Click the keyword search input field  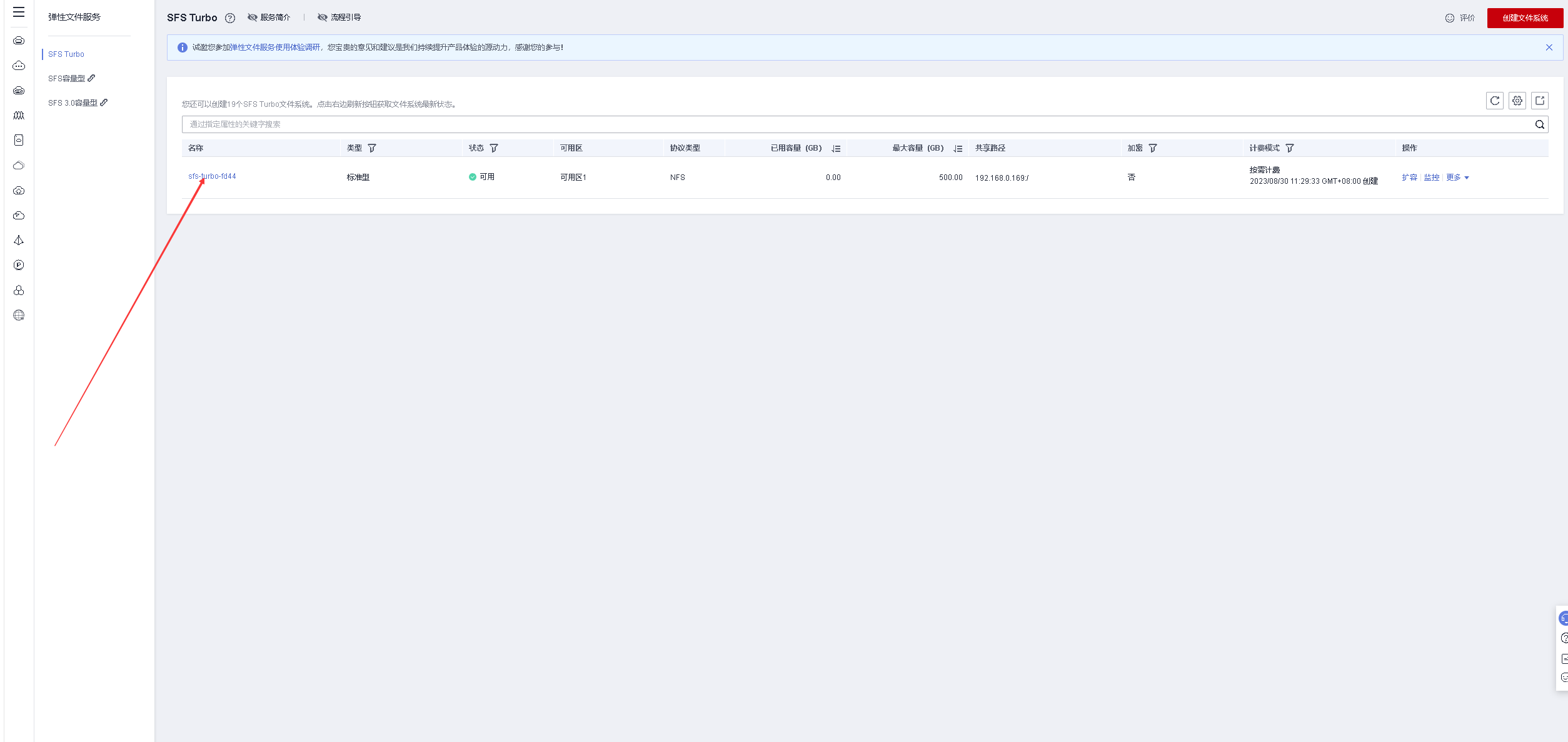point(813,124)
